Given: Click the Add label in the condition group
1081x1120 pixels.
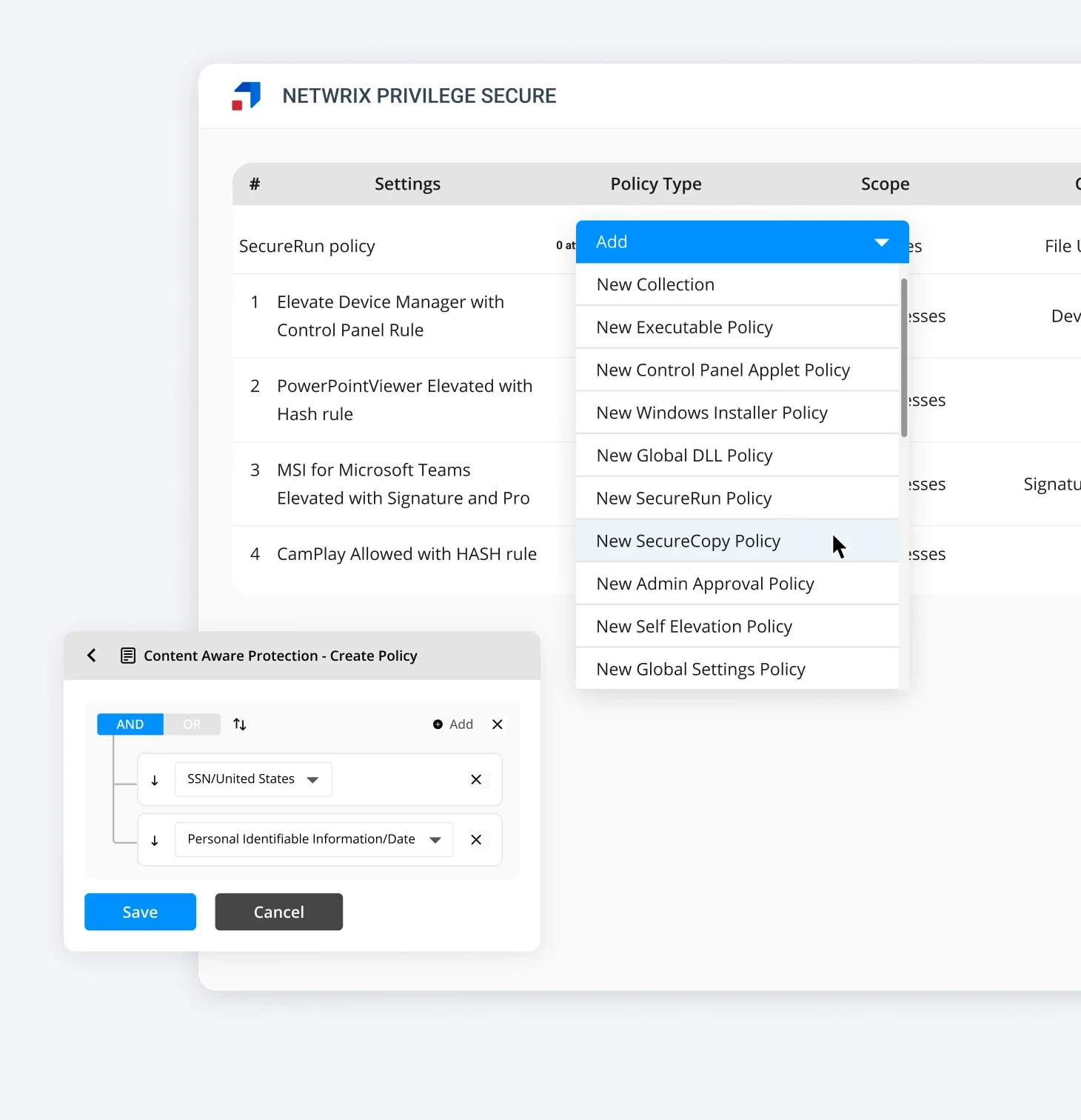Looking at the screenshot, I should point(461,724).
